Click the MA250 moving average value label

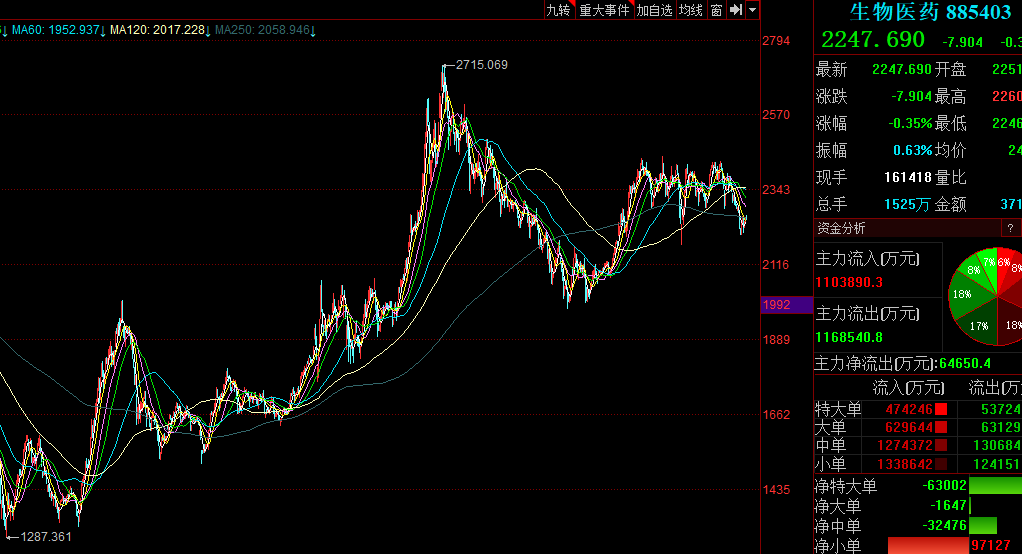pyautogui.click(x=265, y=30)
